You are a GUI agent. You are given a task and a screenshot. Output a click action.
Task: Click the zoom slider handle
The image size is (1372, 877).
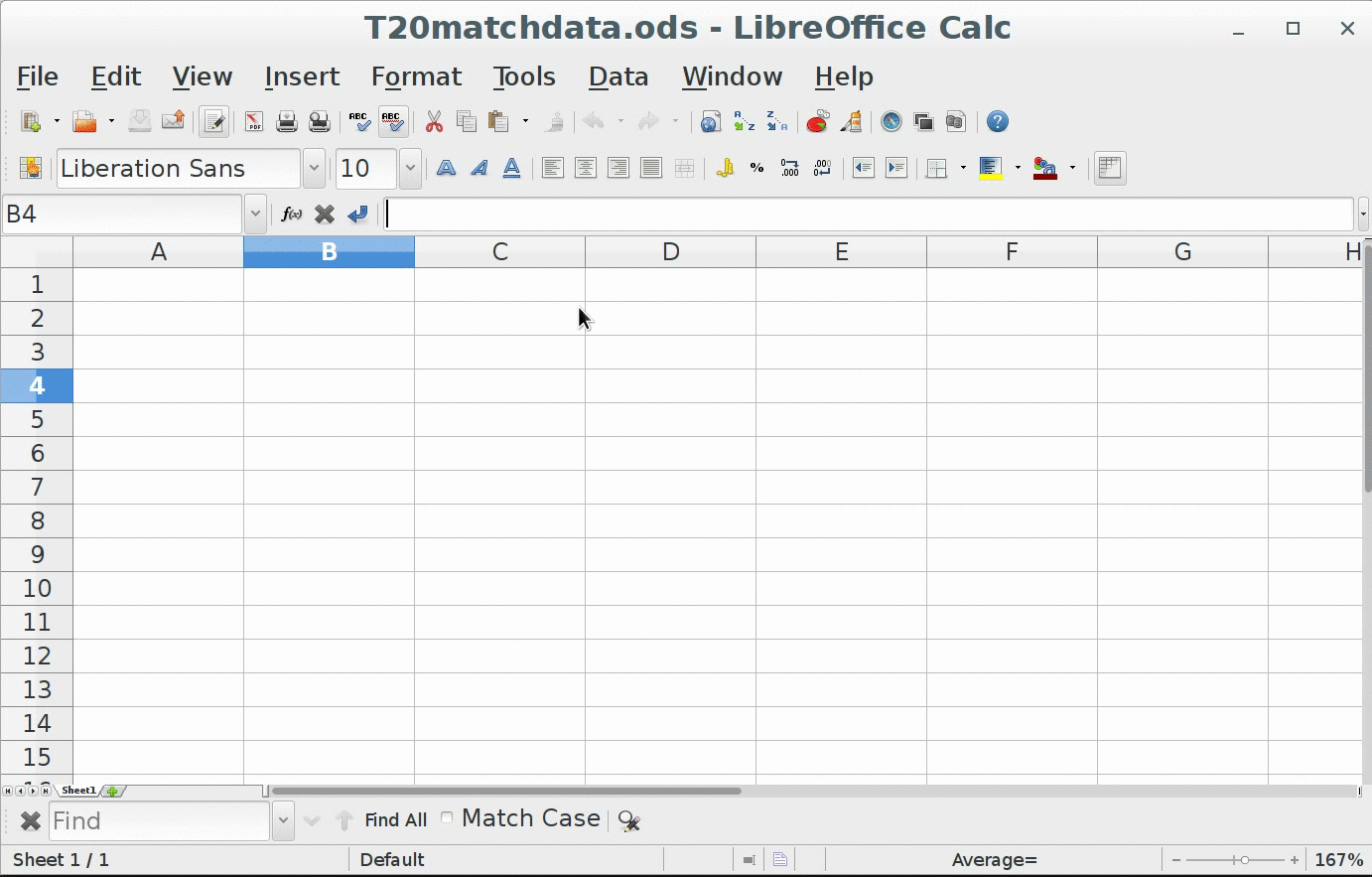pyautogui.click(x=1244, y=860)
